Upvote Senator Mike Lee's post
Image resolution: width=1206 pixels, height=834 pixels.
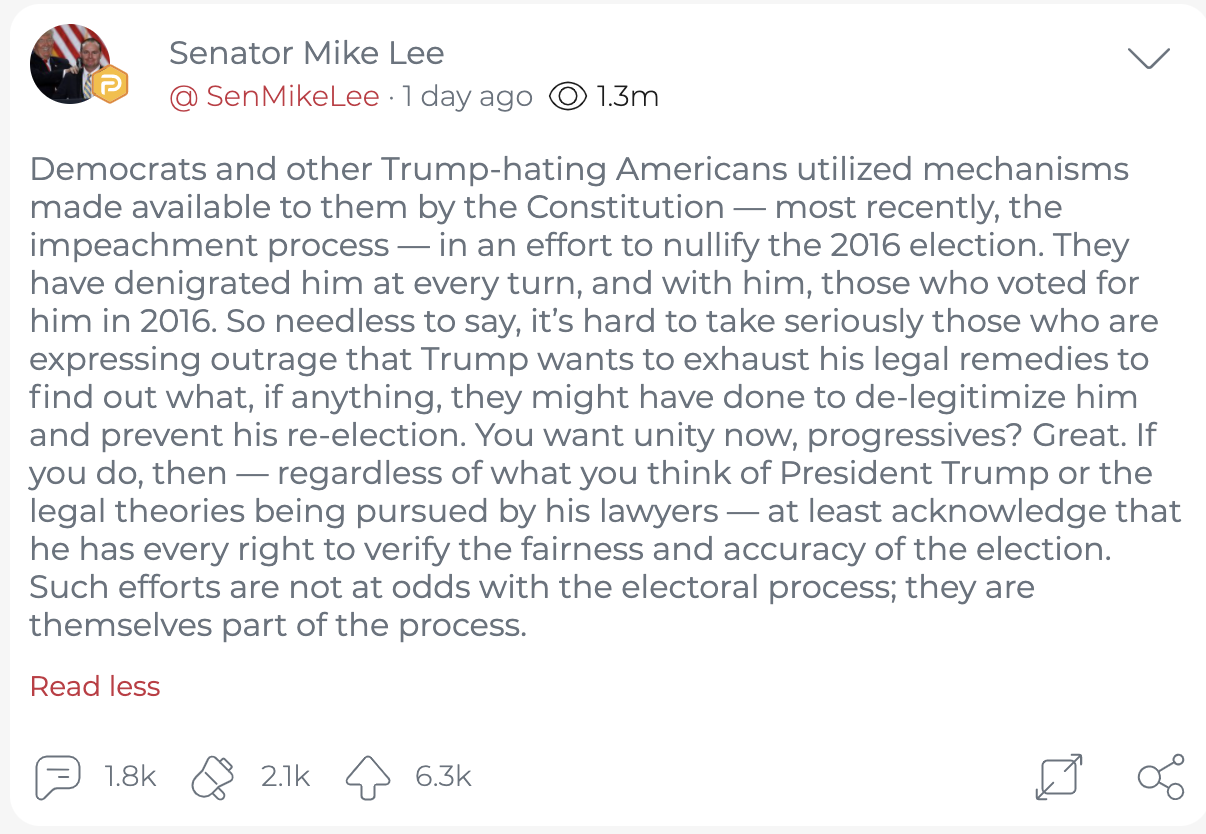(x=367, y=776)
